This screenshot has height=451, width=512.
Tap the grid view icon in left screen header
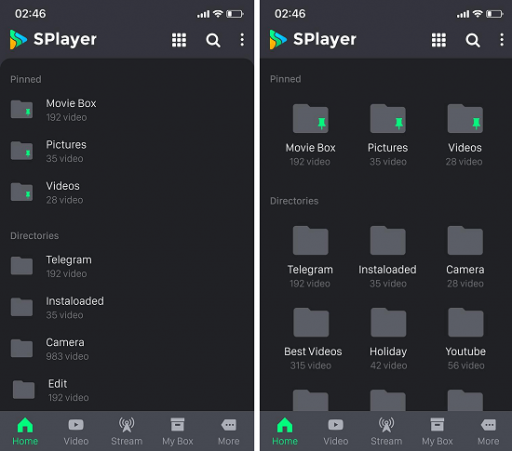coord(179,40)
